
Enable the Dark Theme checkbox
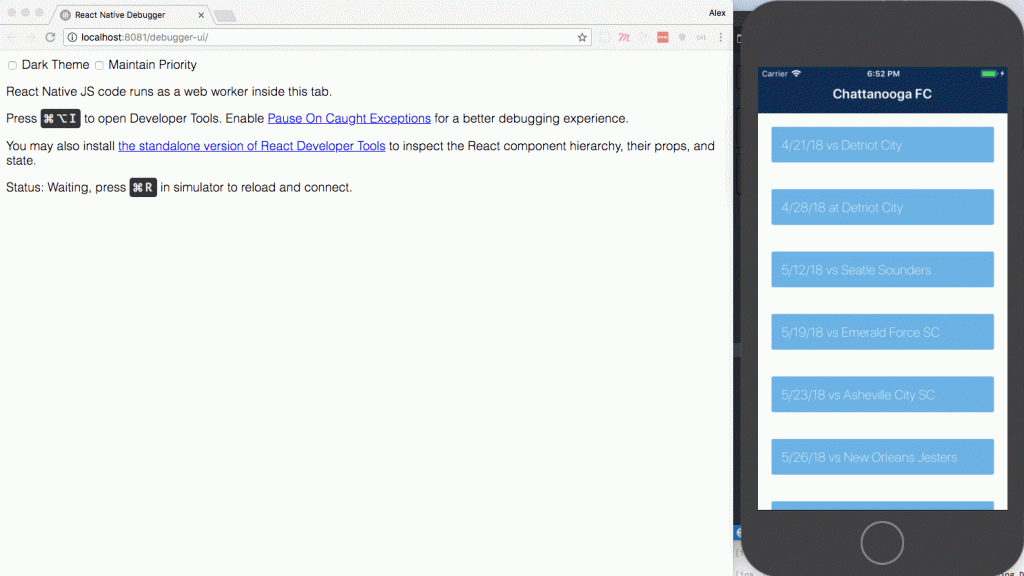[x=11, y=64]
